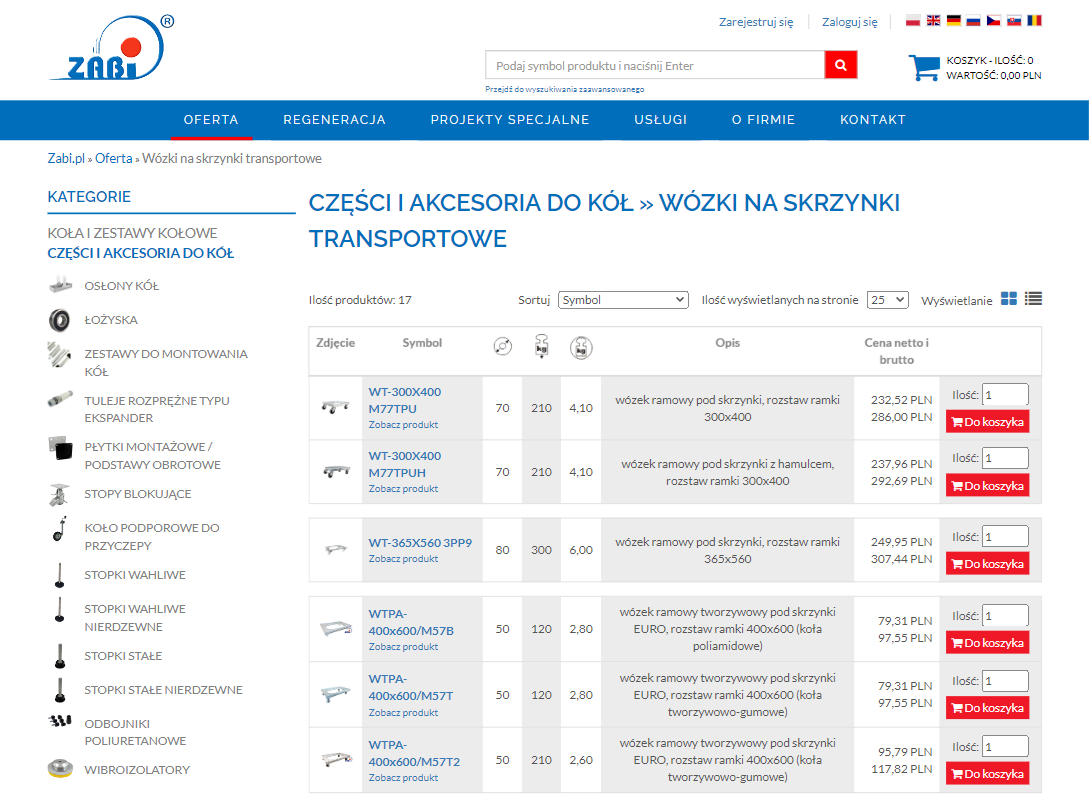Add WT-365X560 3PP9 to cart
The height and width of the screenshot is (796, 1089).
point(987,563)
